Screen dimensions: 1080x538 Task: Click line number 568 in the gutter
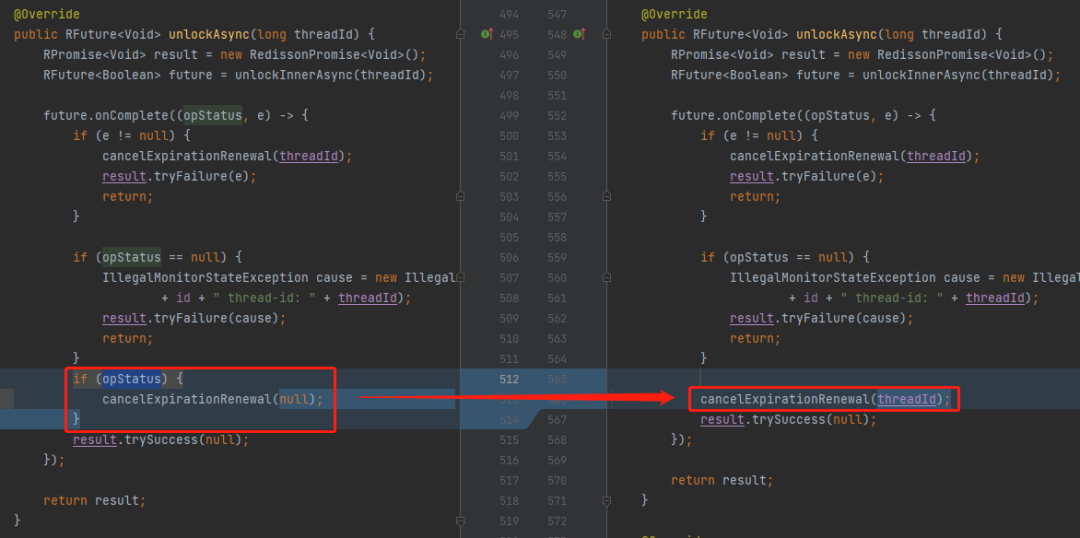(x=557, y=439)
